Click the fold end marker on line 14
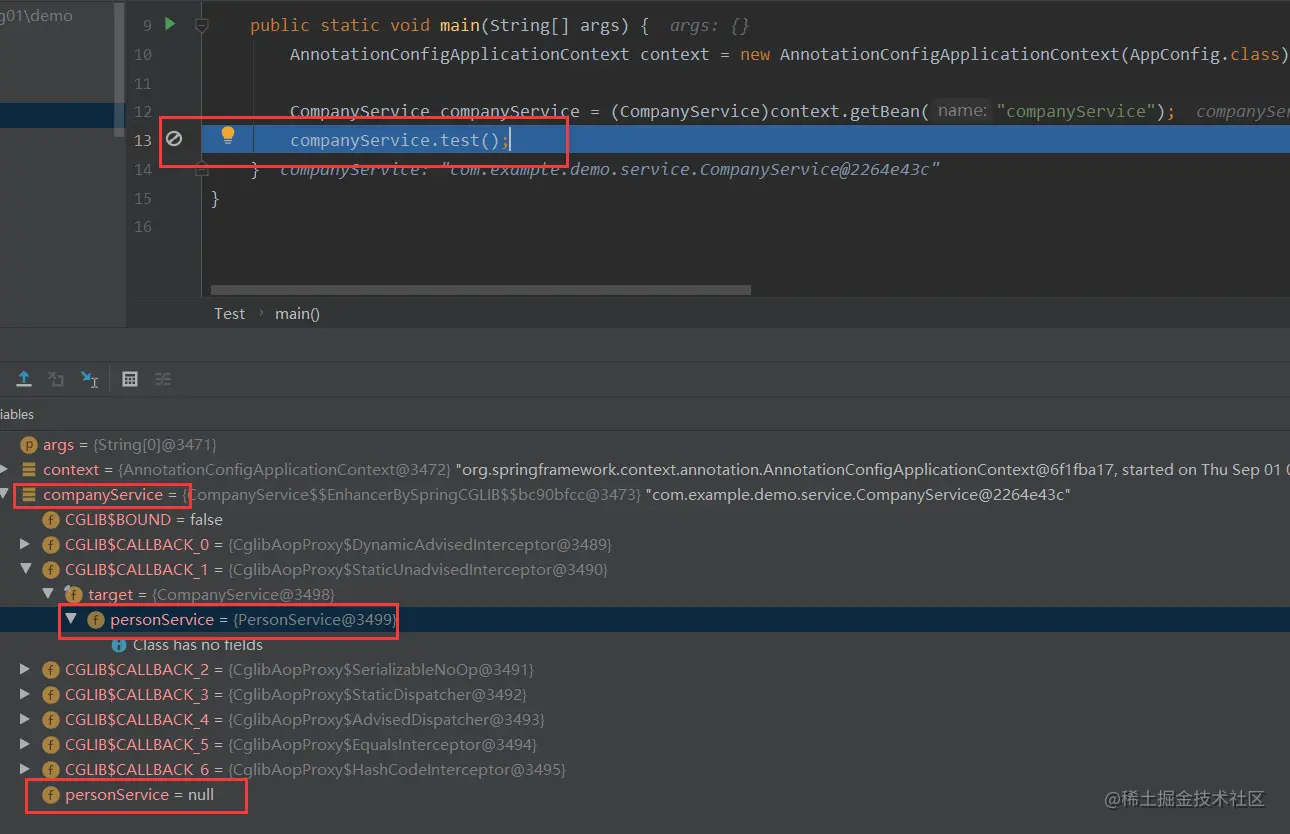1290x834 pixels. [x=202, y=169]
